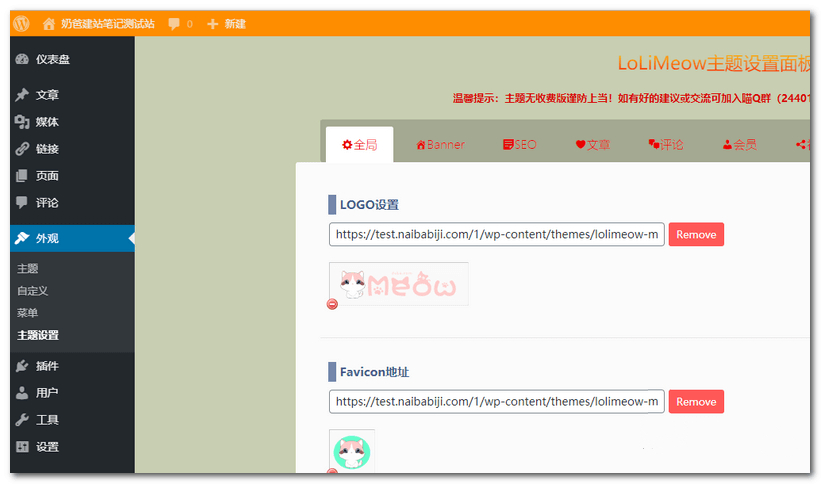Open 页面 pages menu
Screen dimensions: 821x484
click(47, 176)
